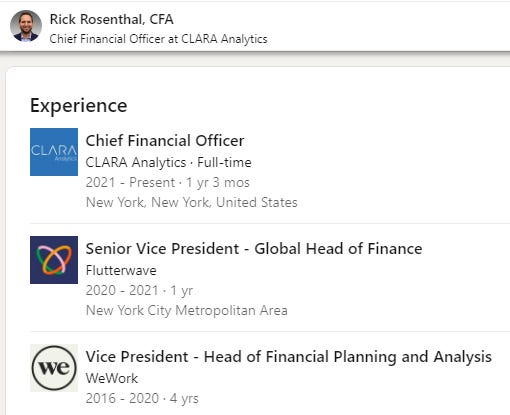The height and width of the screenshot is (415, 510).
Task: Select the 2021 - Present date range
Action: click(x=130, y=182)
